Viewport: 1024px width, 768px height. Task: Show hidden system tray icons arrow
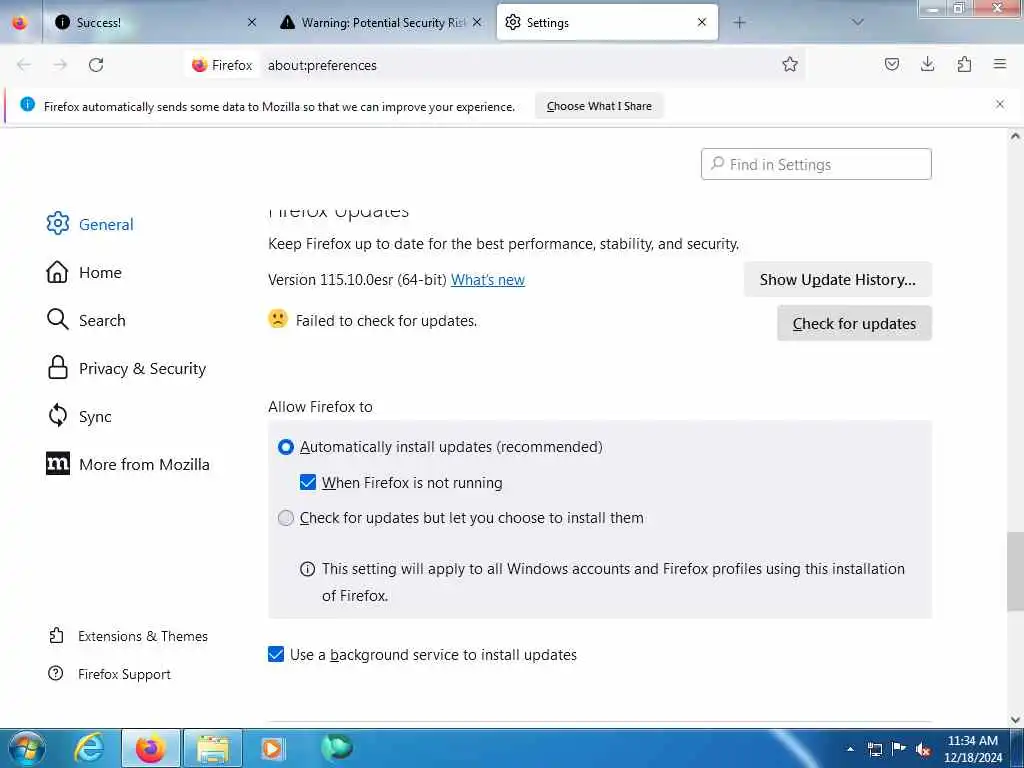tap(850, 749)
